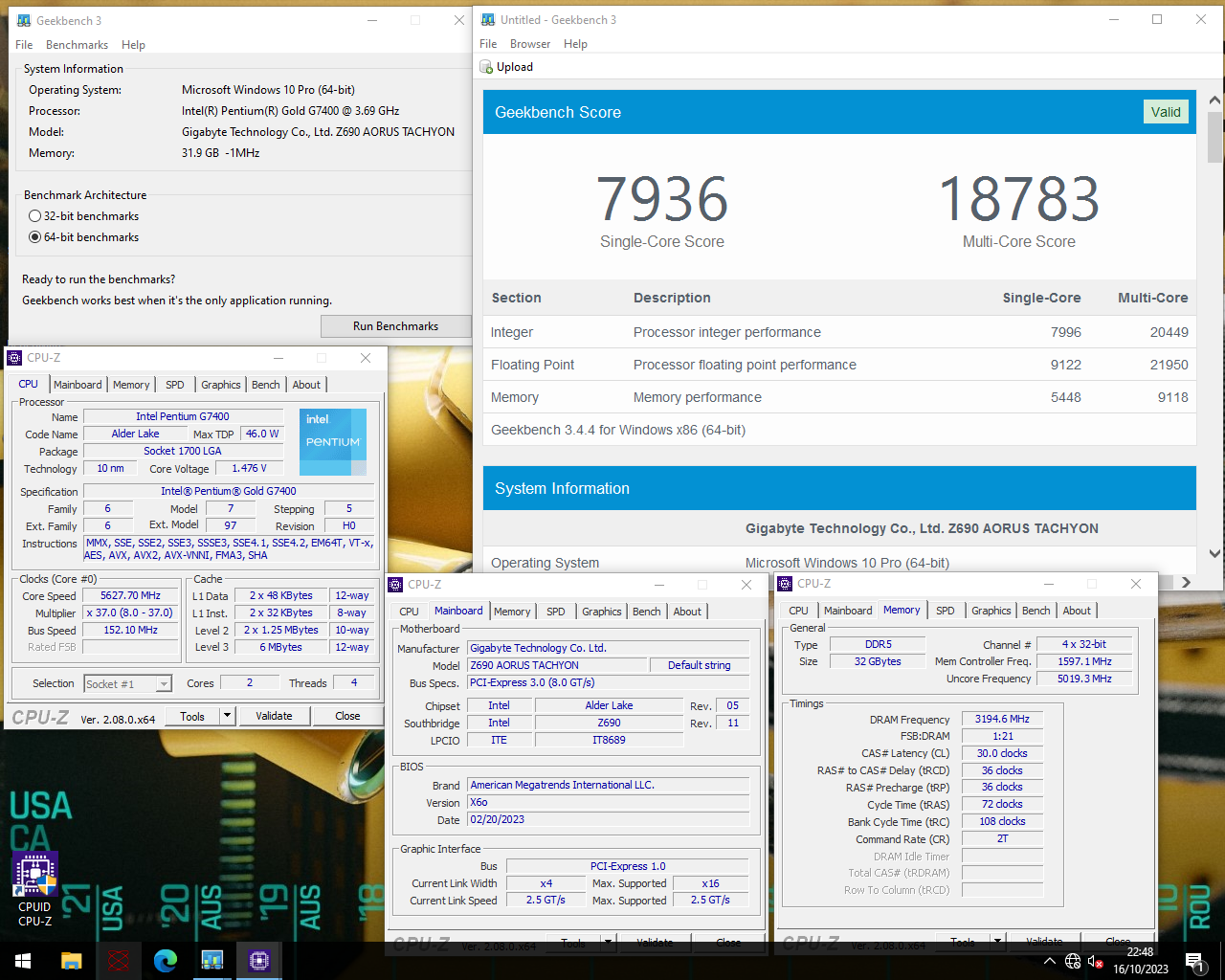The height and width of the screenshot is (980, 1225).
Task: Open the Bench tab in CPU-Z Processor window
Action: [x=266, y=385]
